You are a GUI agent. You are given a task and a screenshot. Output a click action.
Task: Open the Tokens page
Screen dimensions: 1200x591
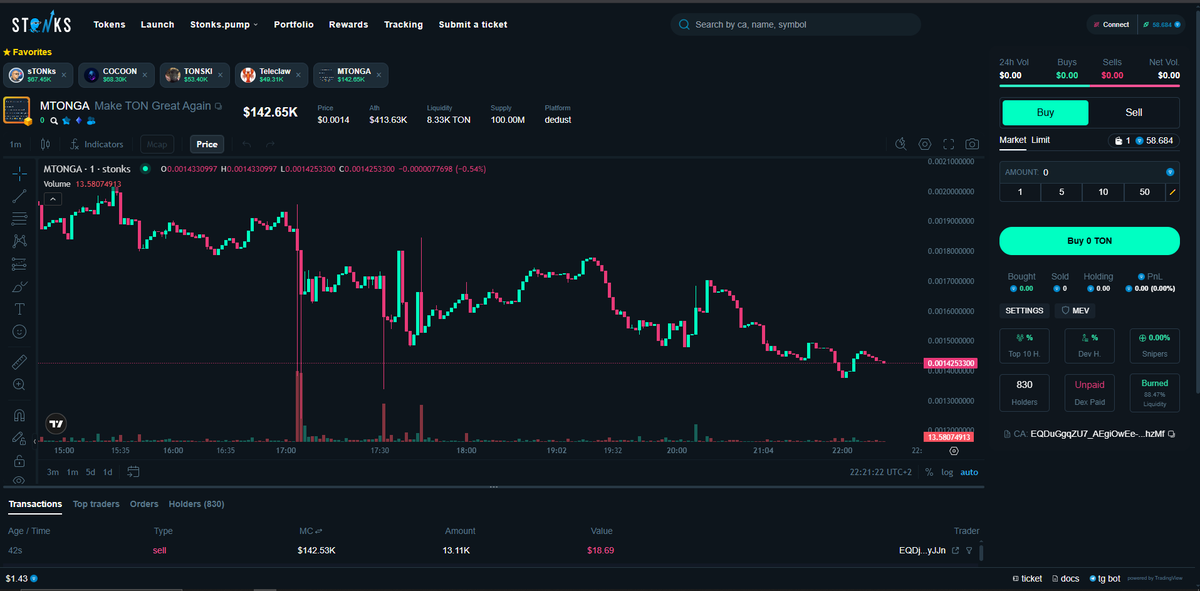[109, 24]
